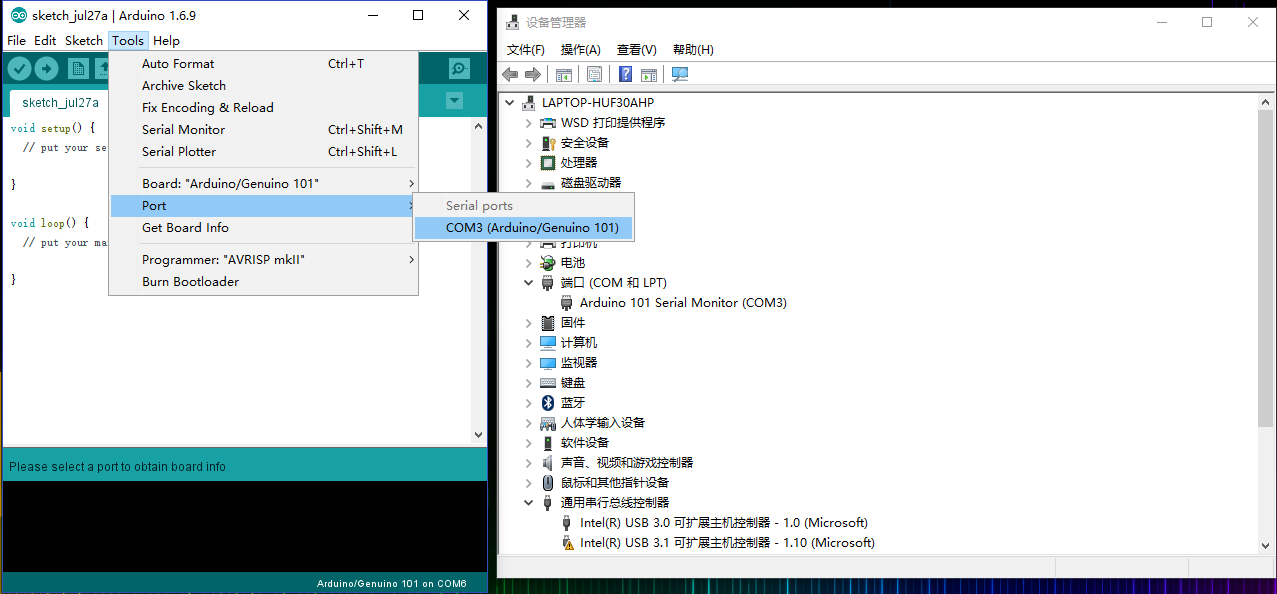This screenshot has height=594, width=1277.
Task: Click the Device Manager scrollbar up arrow
Action: (x=1266, y=100)
